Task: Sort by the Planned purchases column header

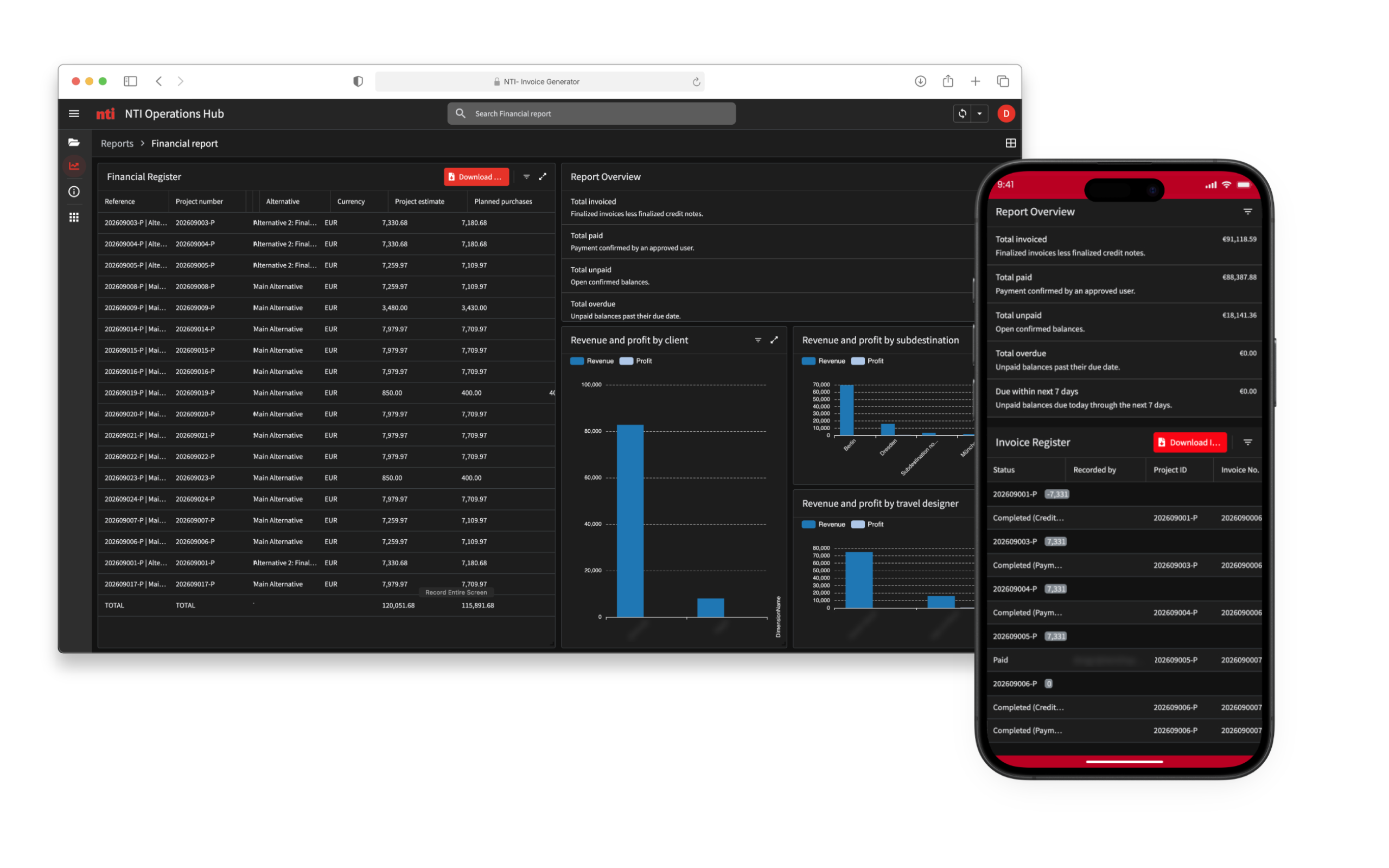Action: coord(504,201)
